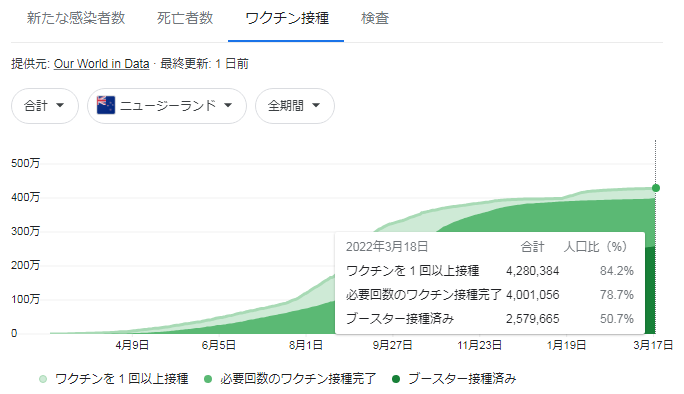Image resolution: width=684 pixels, height=394 pixels.
Task: Click the dark green legend dot for ブースター
Action: click(x=396, y=379)
